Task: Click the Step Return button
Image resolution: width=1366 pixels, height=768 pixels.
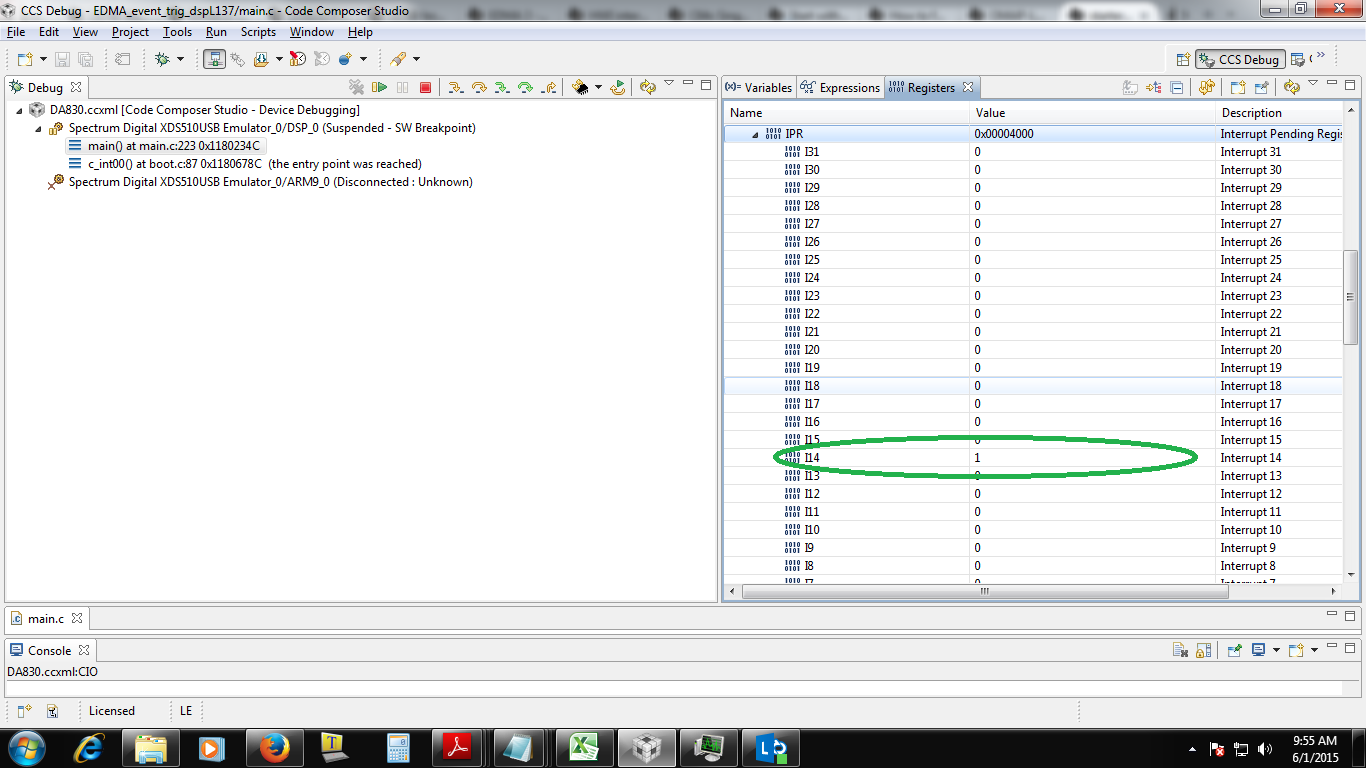Action: tap(549, 87)
